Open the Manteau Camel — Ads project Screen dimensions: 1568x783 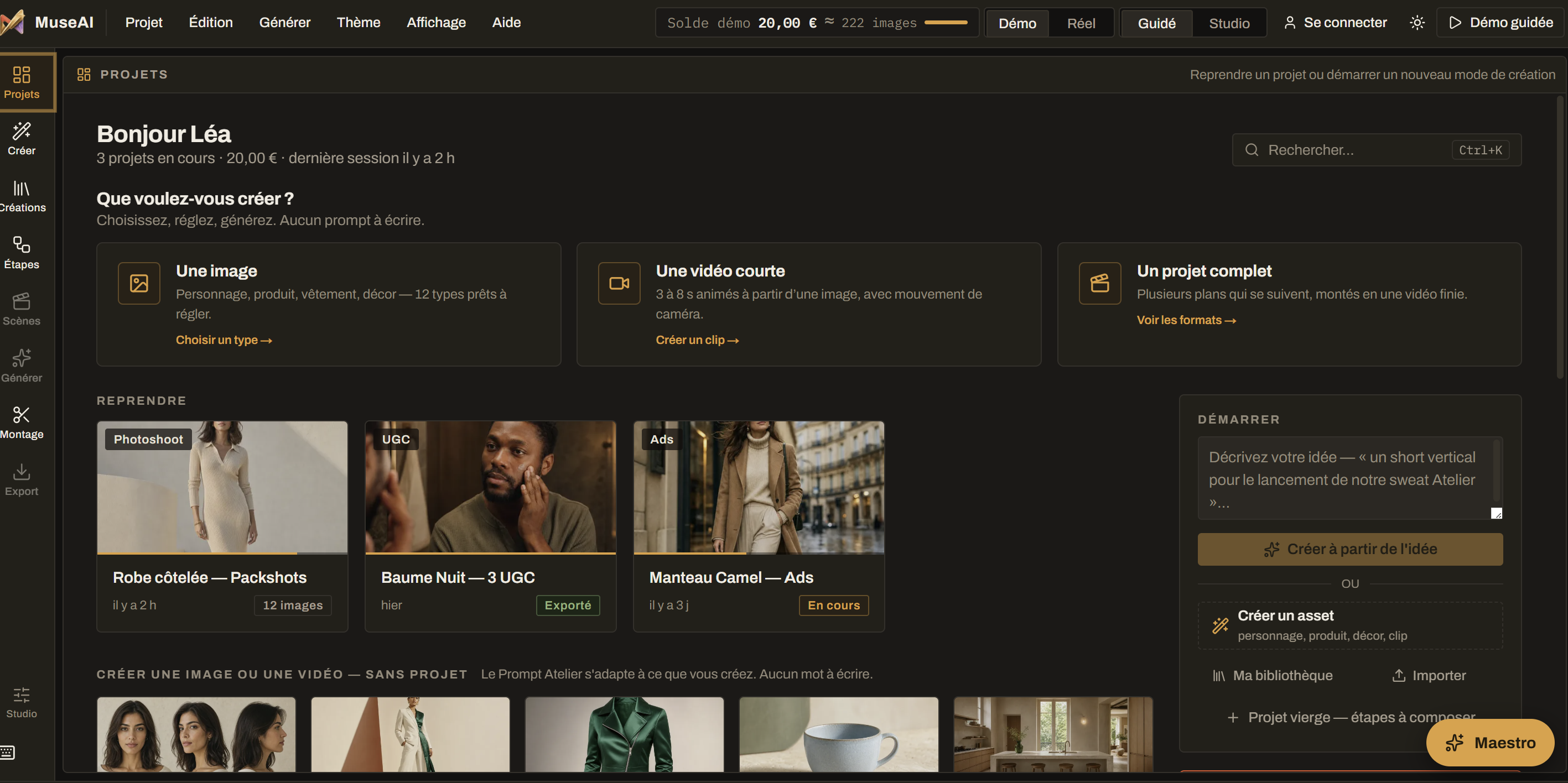[759, 526]
